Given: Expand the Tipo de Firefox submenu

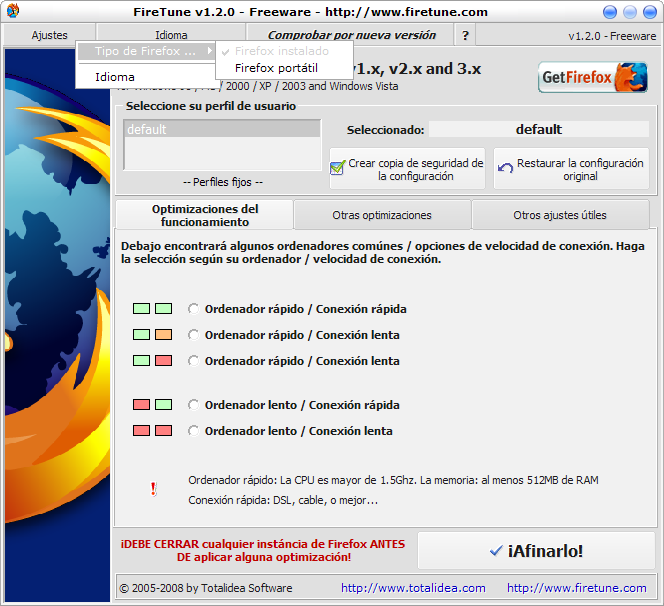Looking at the screenshot, I should point(146,51).
